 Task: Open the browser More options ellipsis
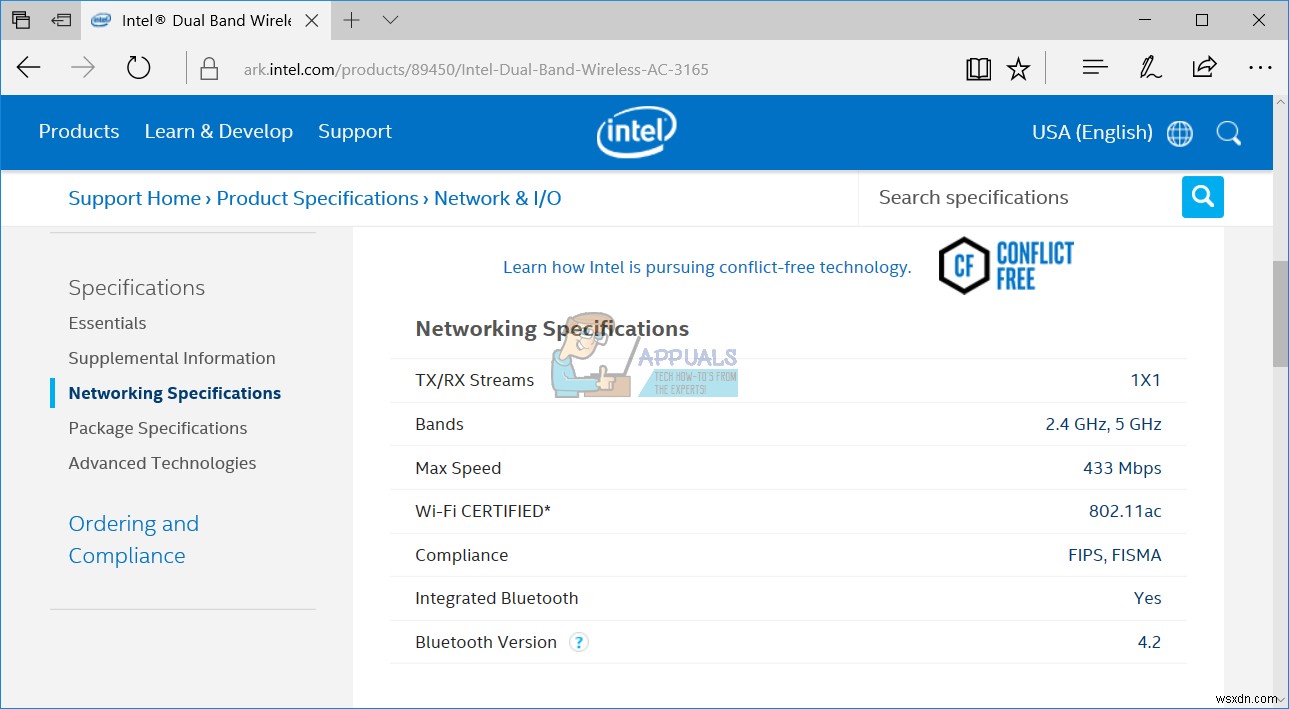tap(1260, 68)
